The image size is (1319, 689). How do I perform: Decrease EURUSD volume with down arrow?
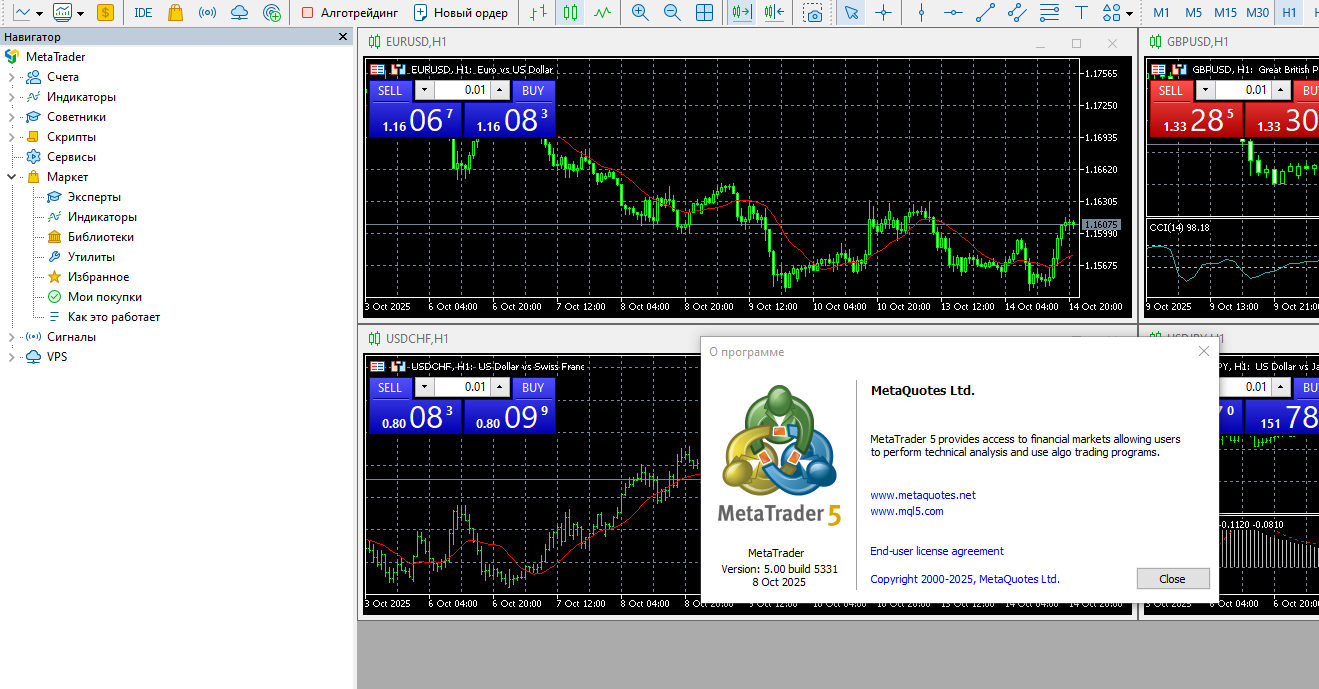click(x=424, y=90)
